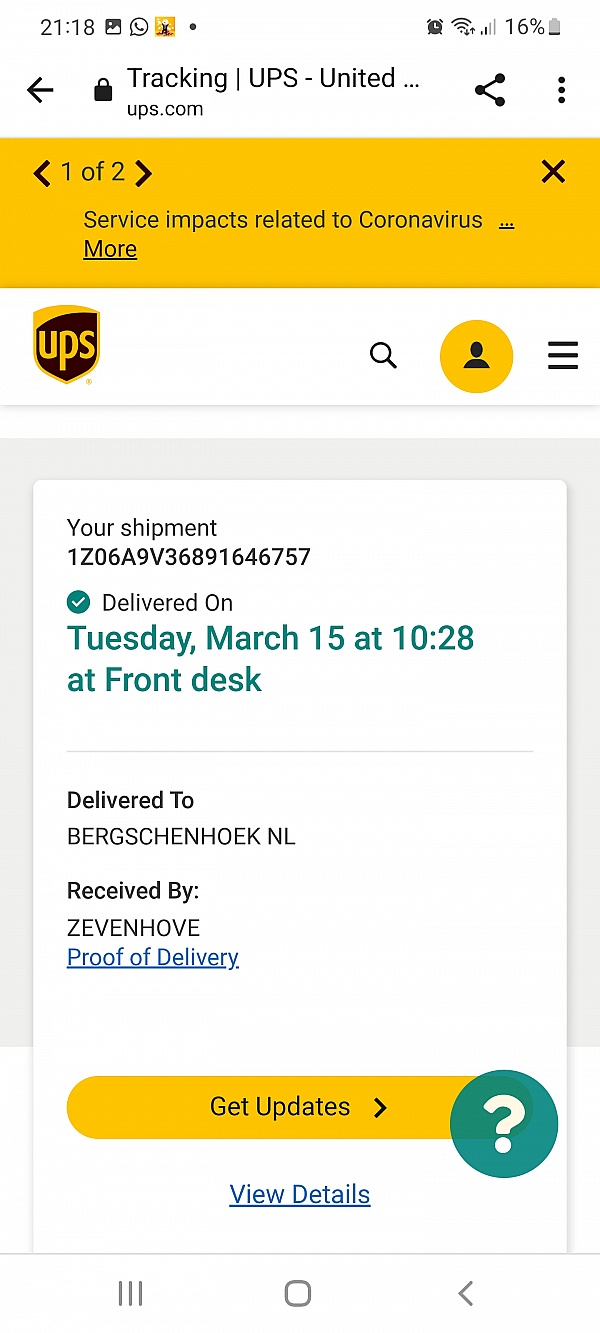Open the browser share icon
The image size is (600, 1333).
(x=490, y=91)
